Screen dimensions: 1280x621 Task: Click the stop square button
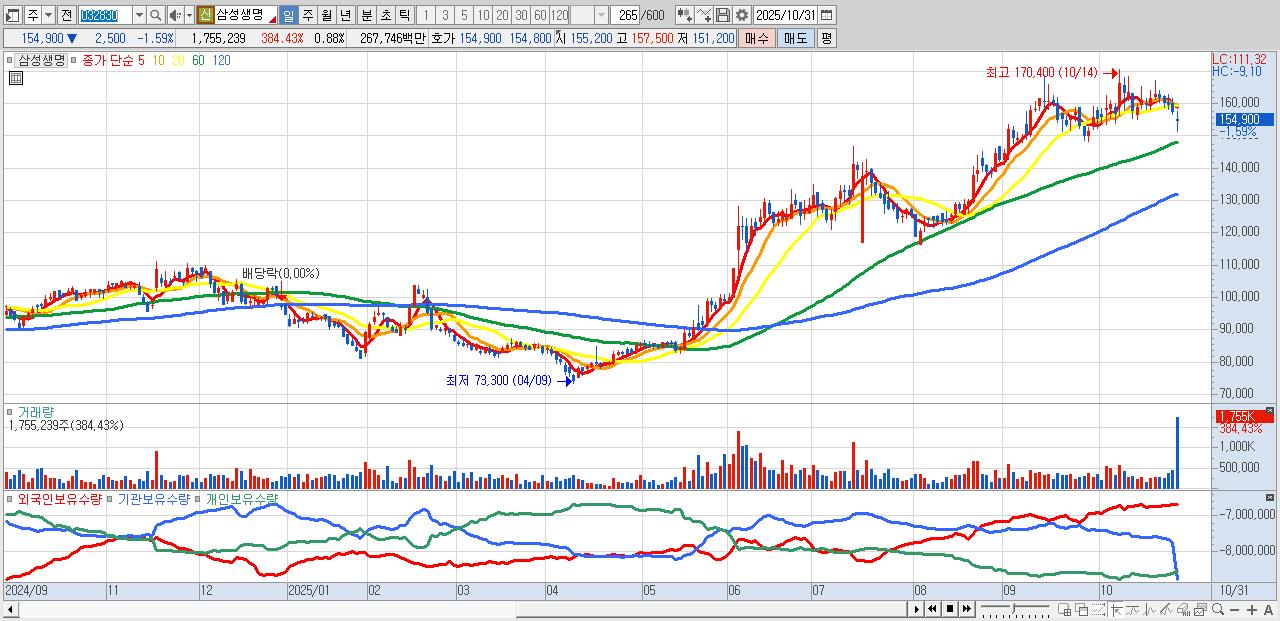tap(950, 609)
